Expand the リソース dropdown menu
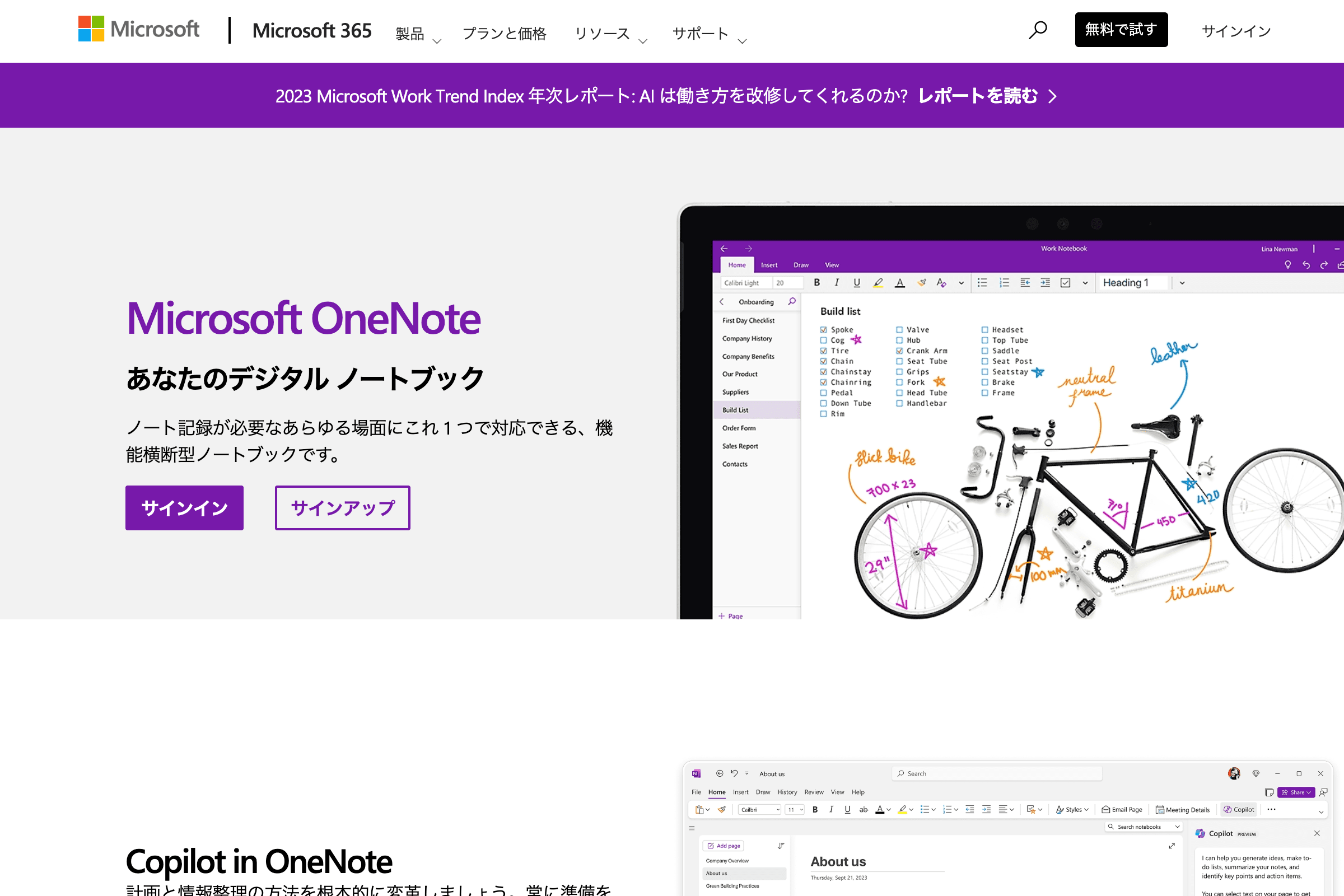This screenshot has height=896, width=1344. click(610, 34)
